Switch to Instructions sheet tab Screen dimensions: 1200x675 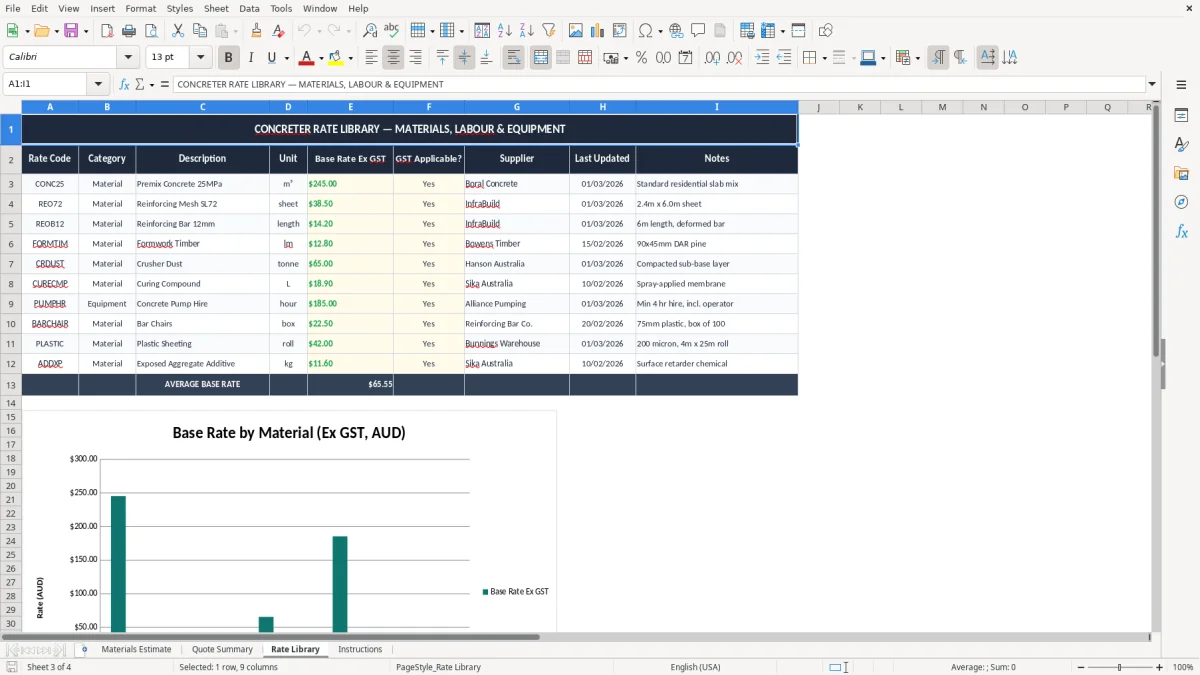click(360, 649)
